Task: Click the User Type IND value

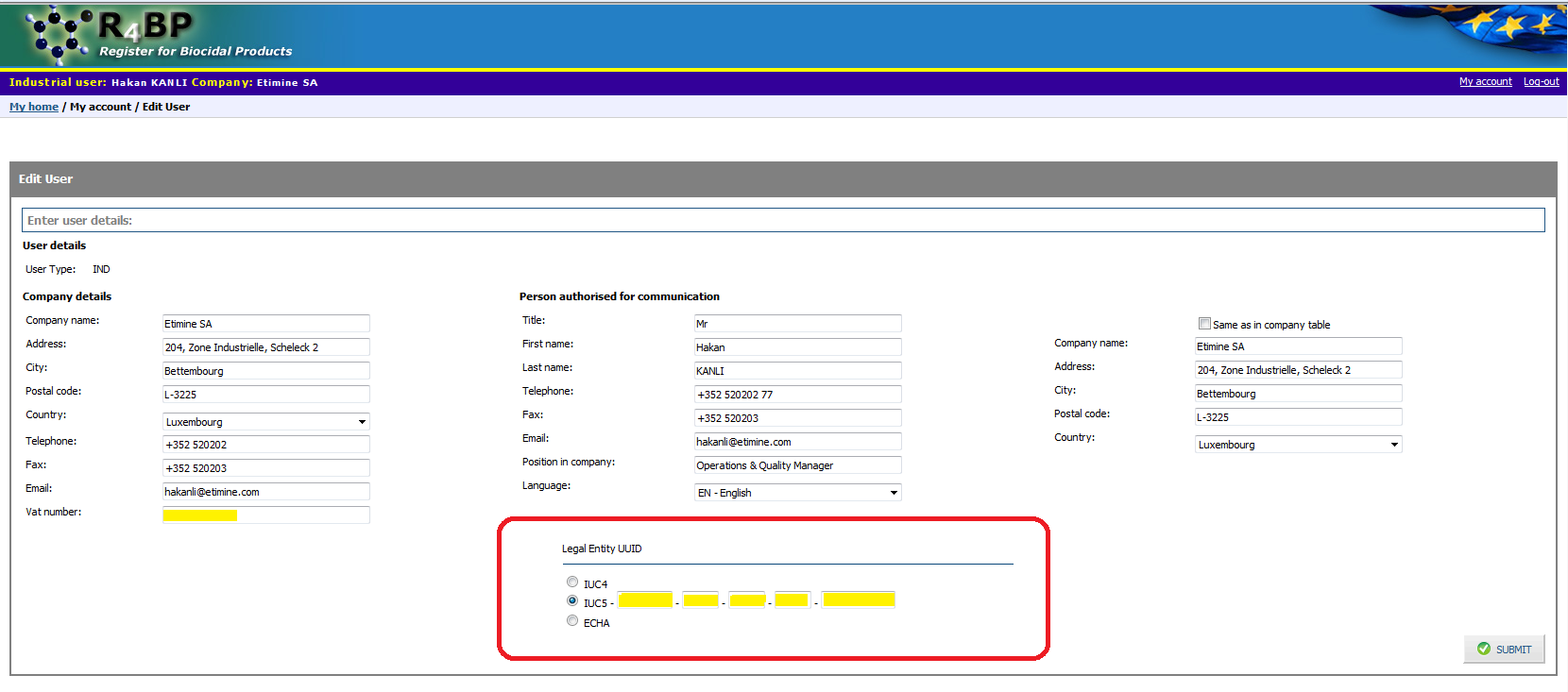Action: 101,269
